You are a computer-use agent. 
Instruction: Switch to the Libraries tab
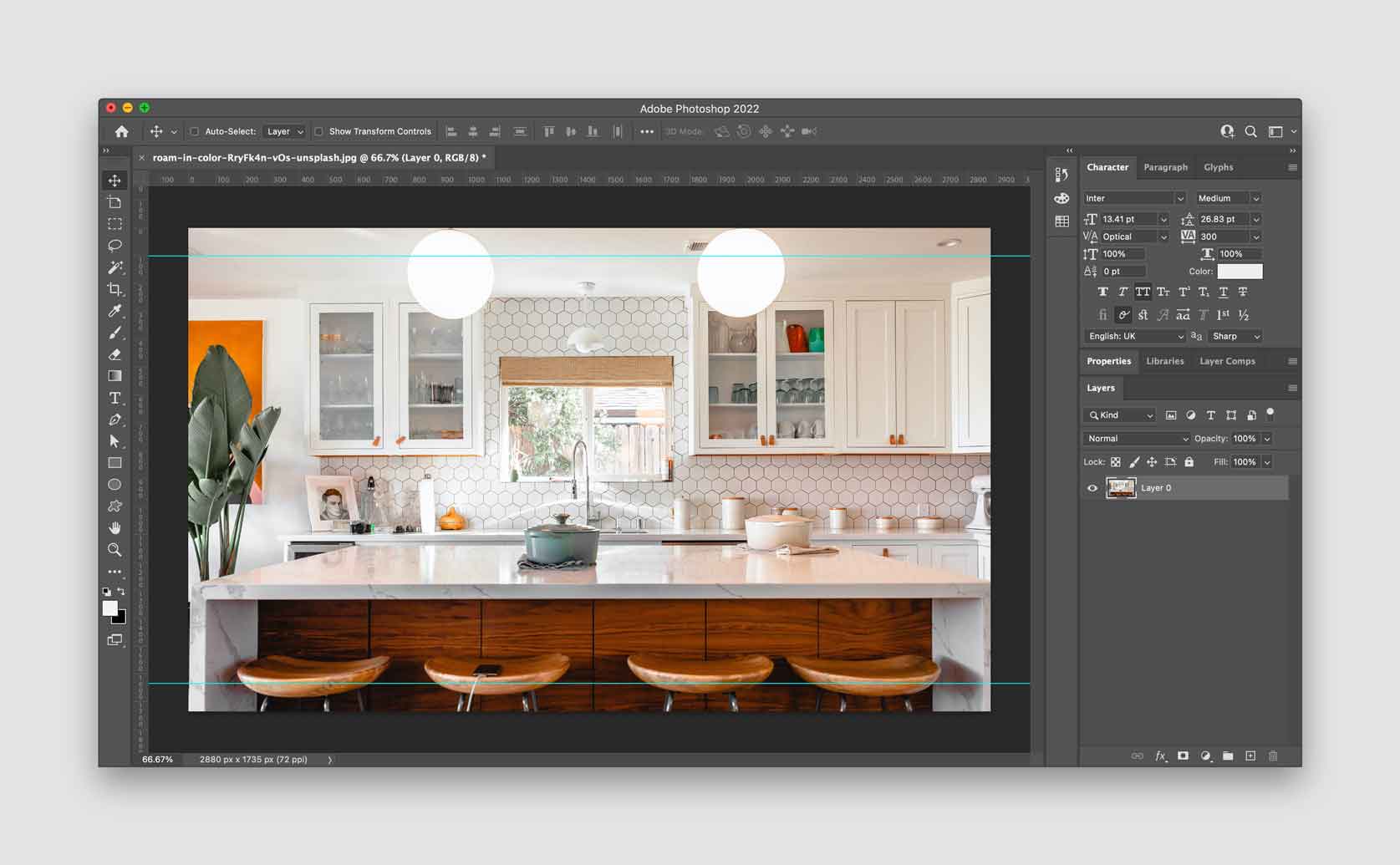point(1164,361)
